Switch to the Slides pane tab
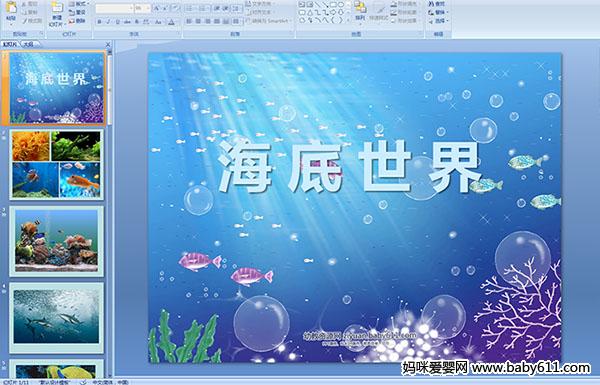Viewport: 600px width, 385px height. coord(10,44)
